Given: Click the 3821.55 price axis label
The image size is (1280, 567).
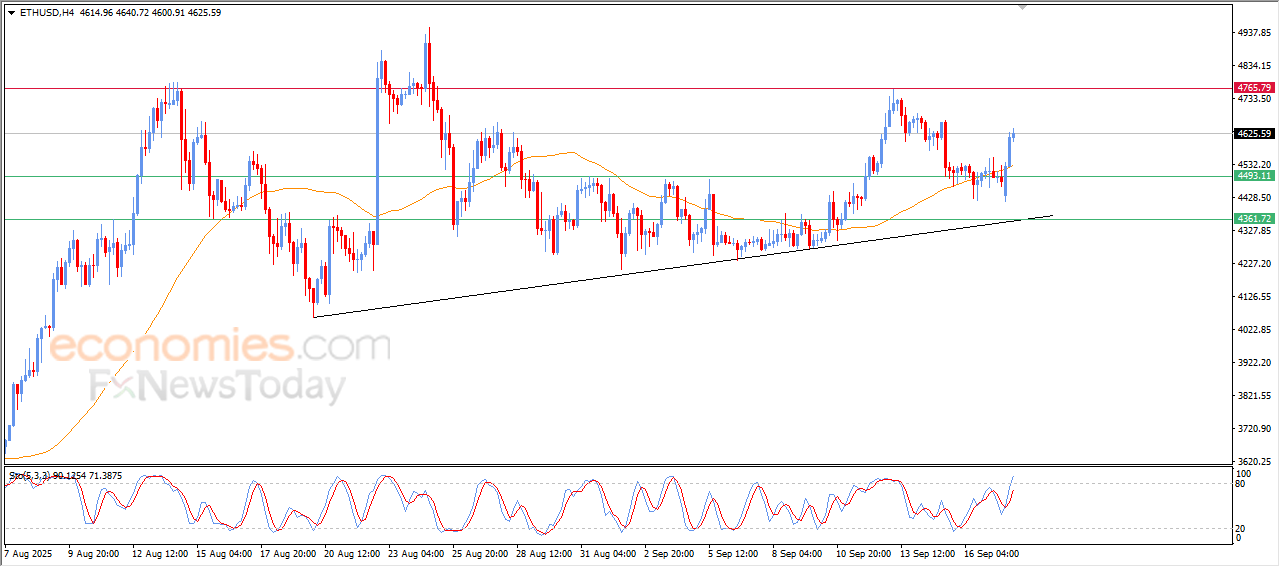Looking at the screenshot, I should [x=1254, y=396].
